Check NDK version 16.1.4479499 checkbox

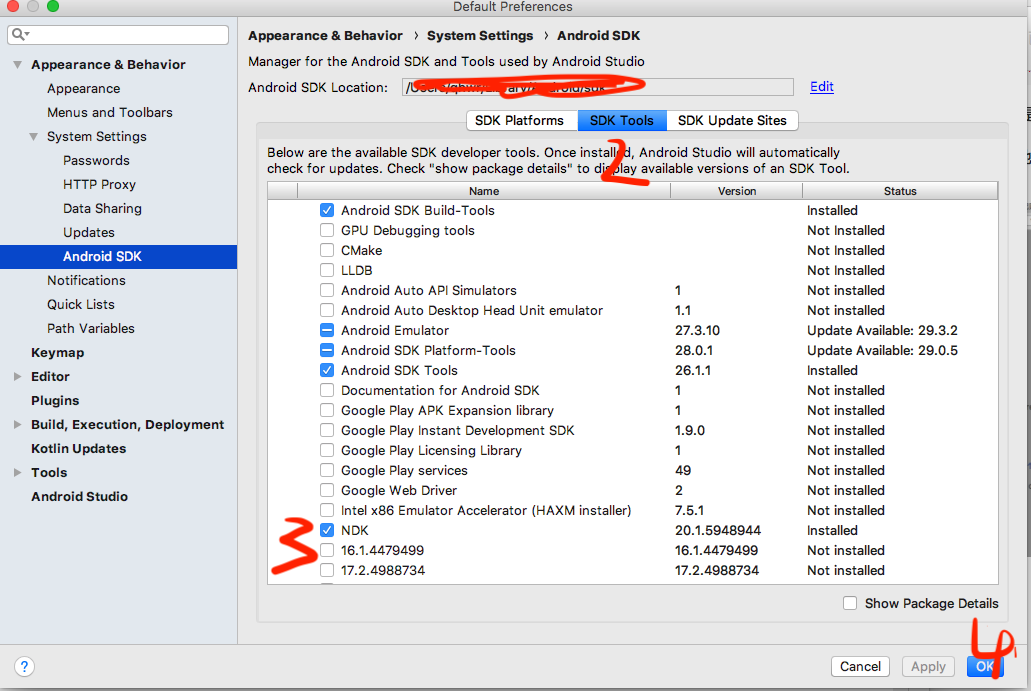pos(327,550)
